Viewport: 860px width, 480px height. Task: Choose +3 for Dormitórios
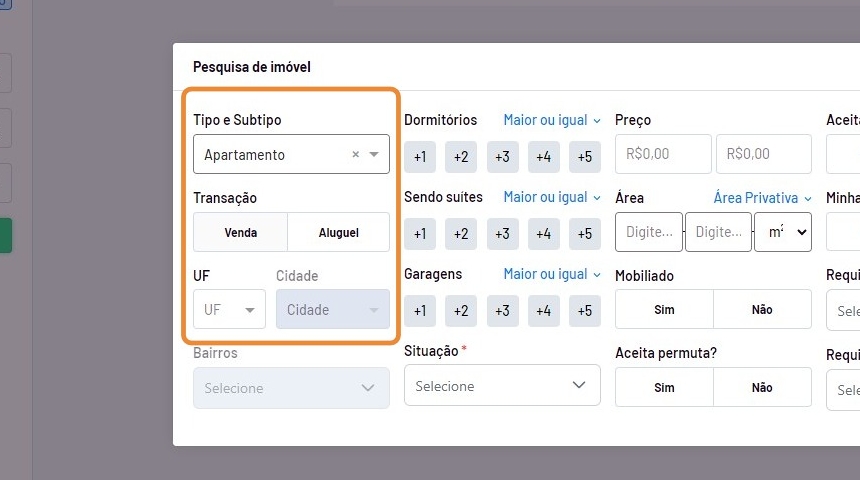[x=502, y=157]
